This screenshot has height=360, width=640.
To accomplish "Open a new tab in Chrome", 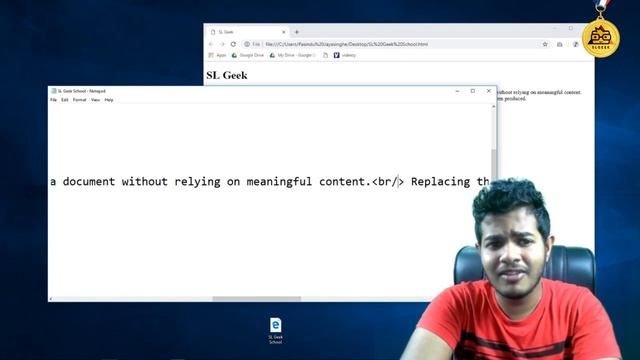I will click(x=297, y=32).
